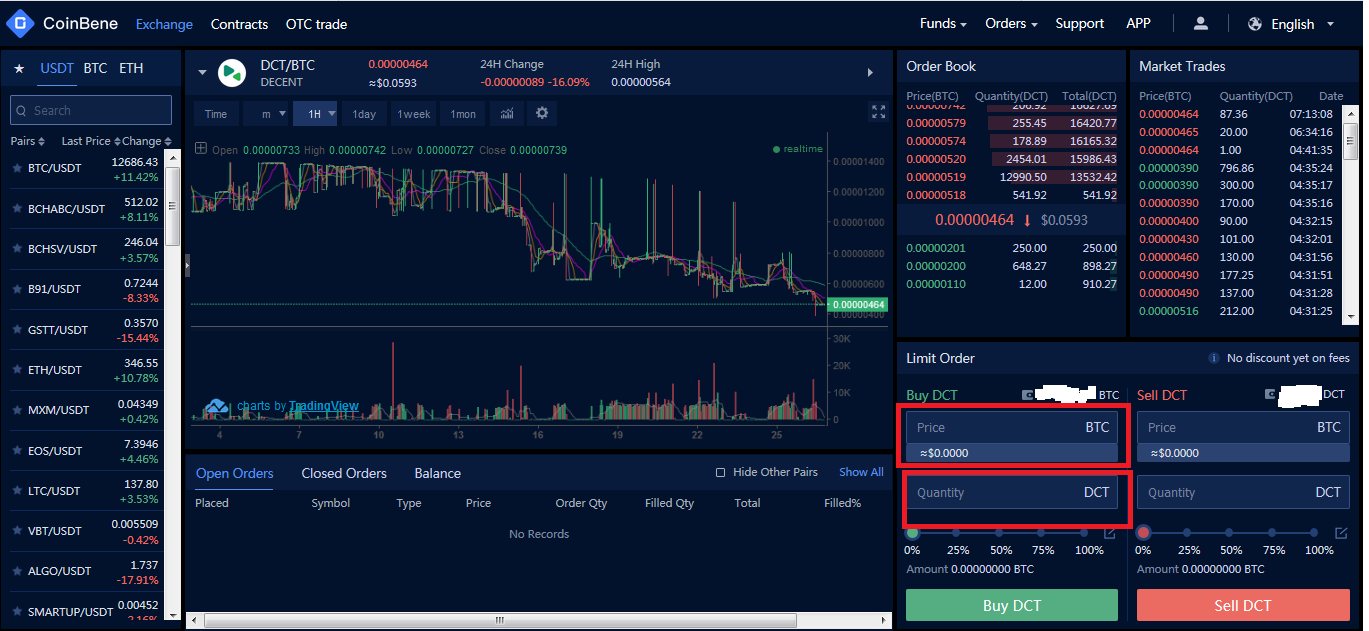Click the pairs Search box
1369x631 pixels.
click(x=91, y=110)
